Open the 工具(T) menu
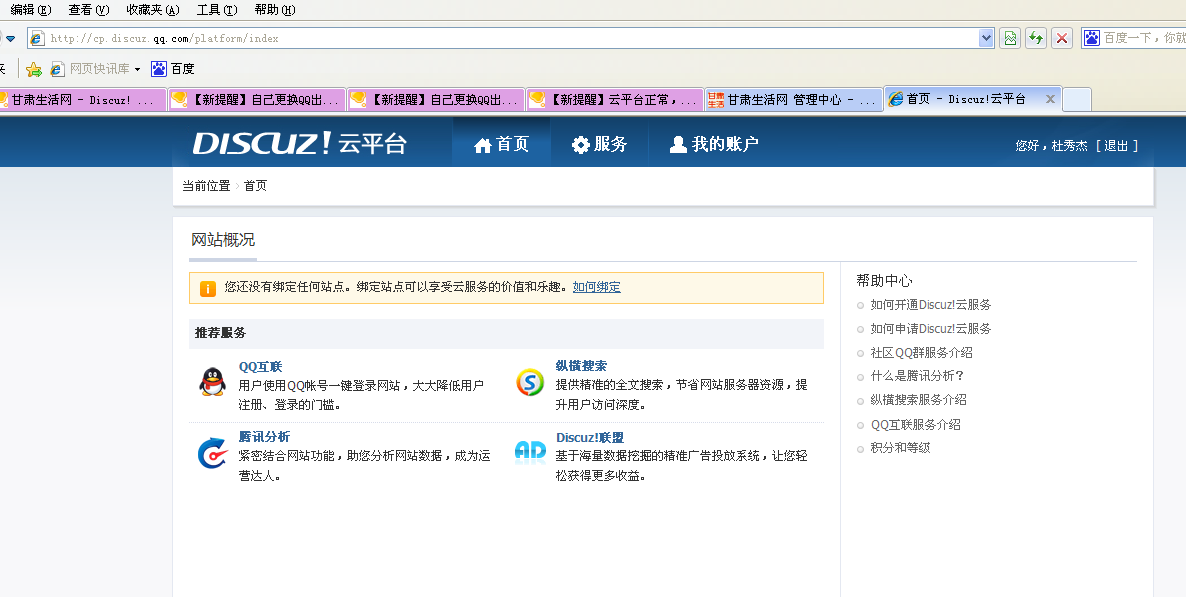This screenshot has height=597, width=1186. click(217, 10)
